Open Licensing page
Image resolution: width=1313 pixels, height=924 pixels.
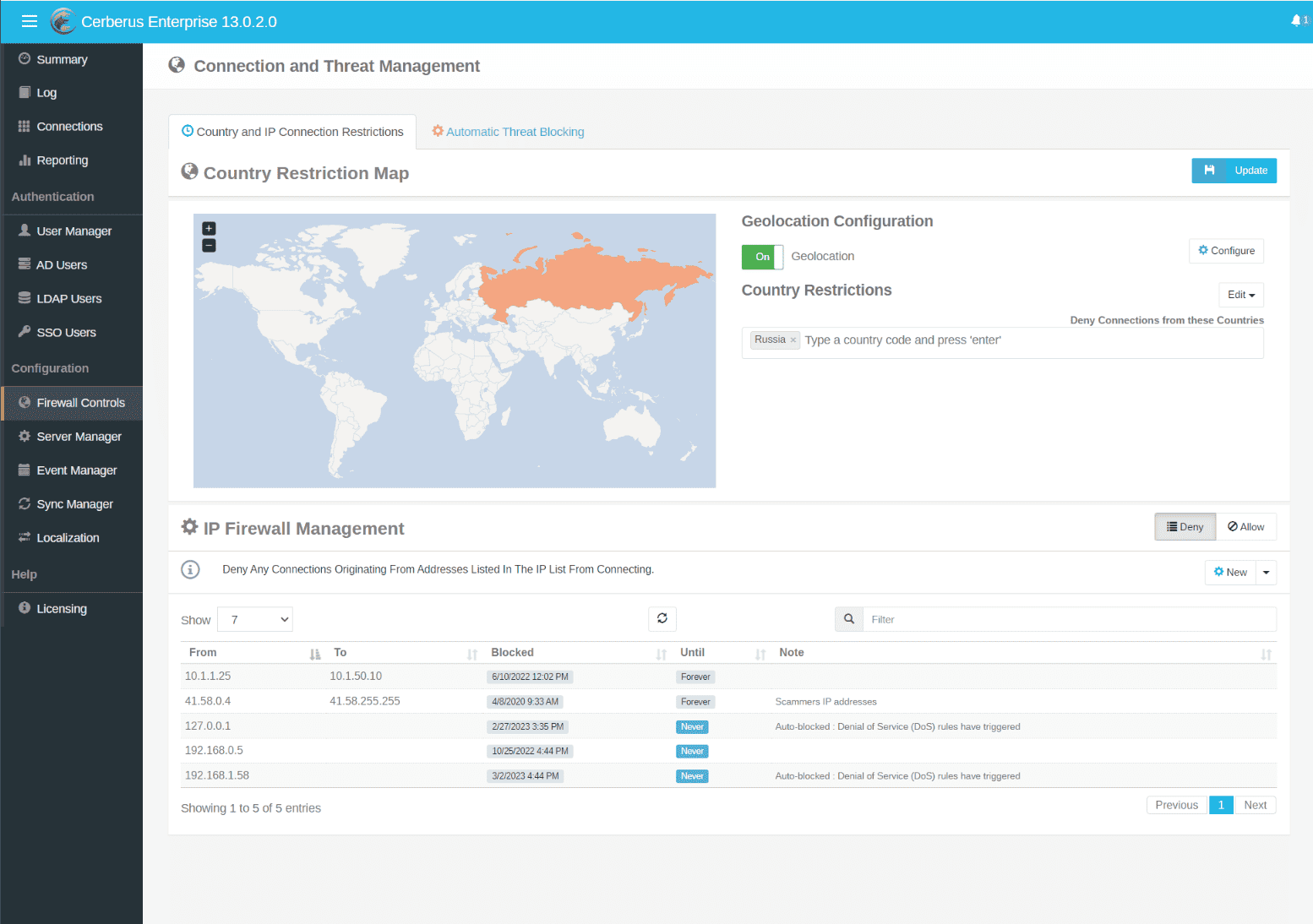click(x=72, y=609)
